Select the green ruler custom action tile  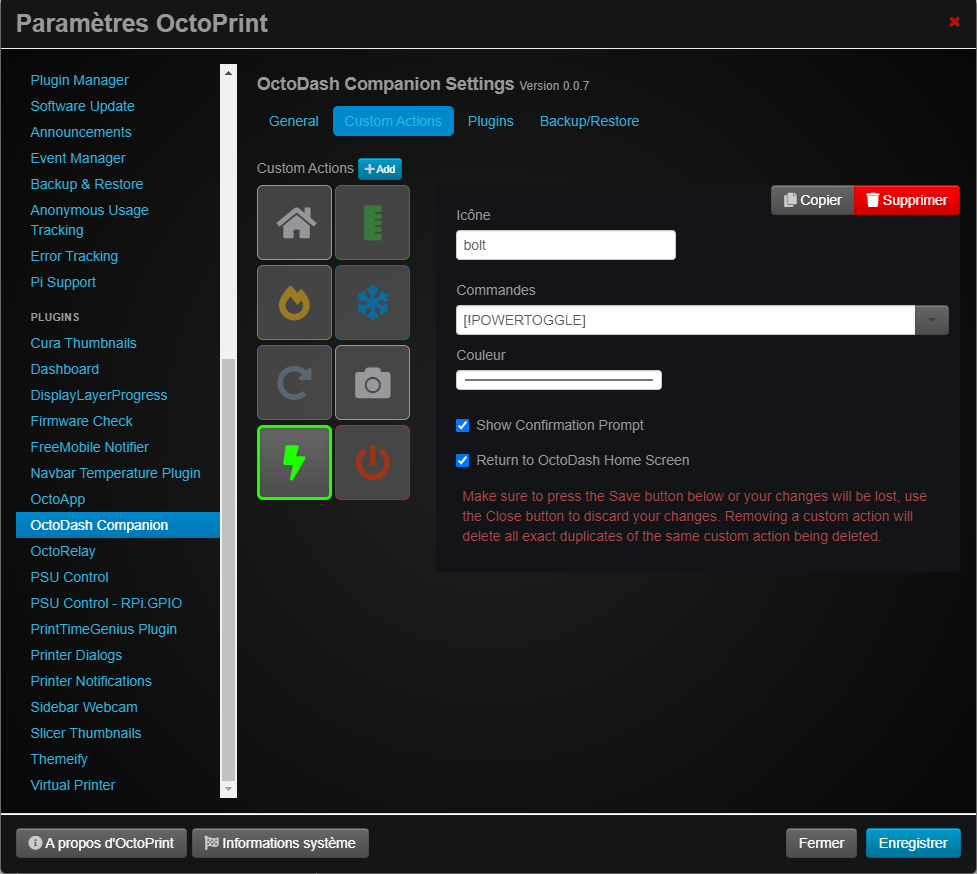click(373, 222)
